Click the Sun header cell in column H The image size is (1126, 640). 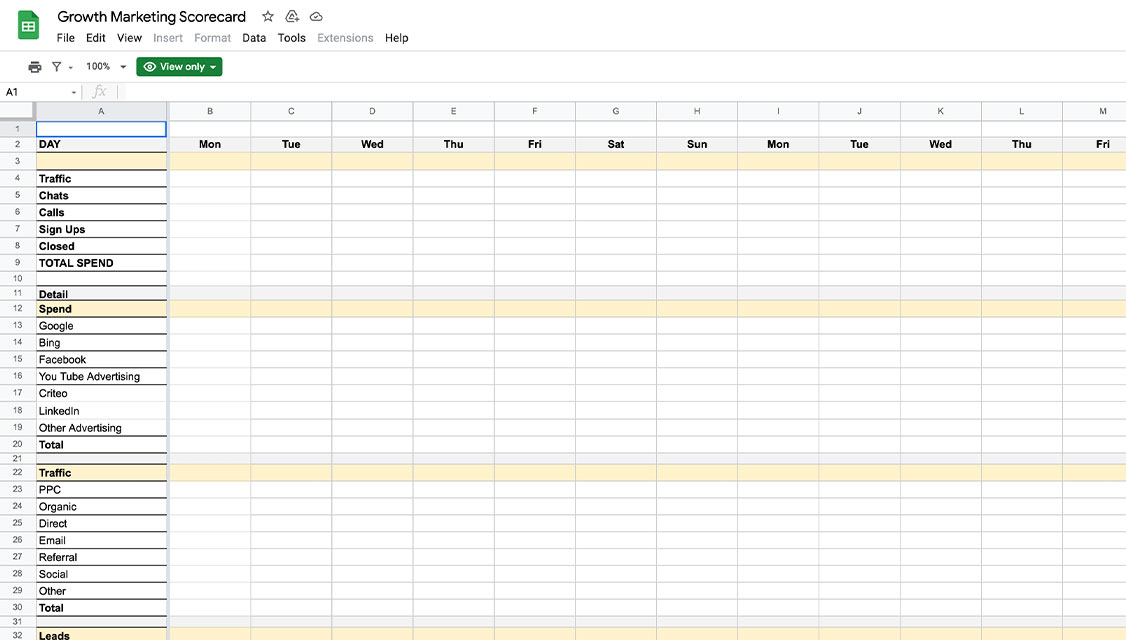pos(697,144)
